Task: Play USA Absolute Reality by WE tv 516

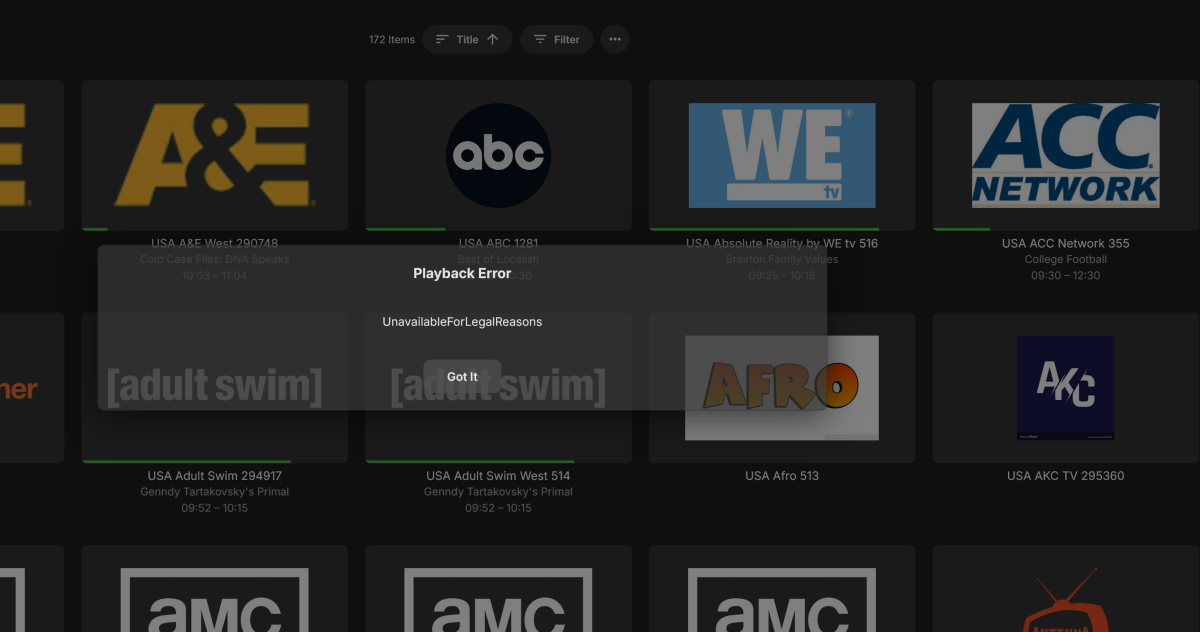Action: point(782,155)
